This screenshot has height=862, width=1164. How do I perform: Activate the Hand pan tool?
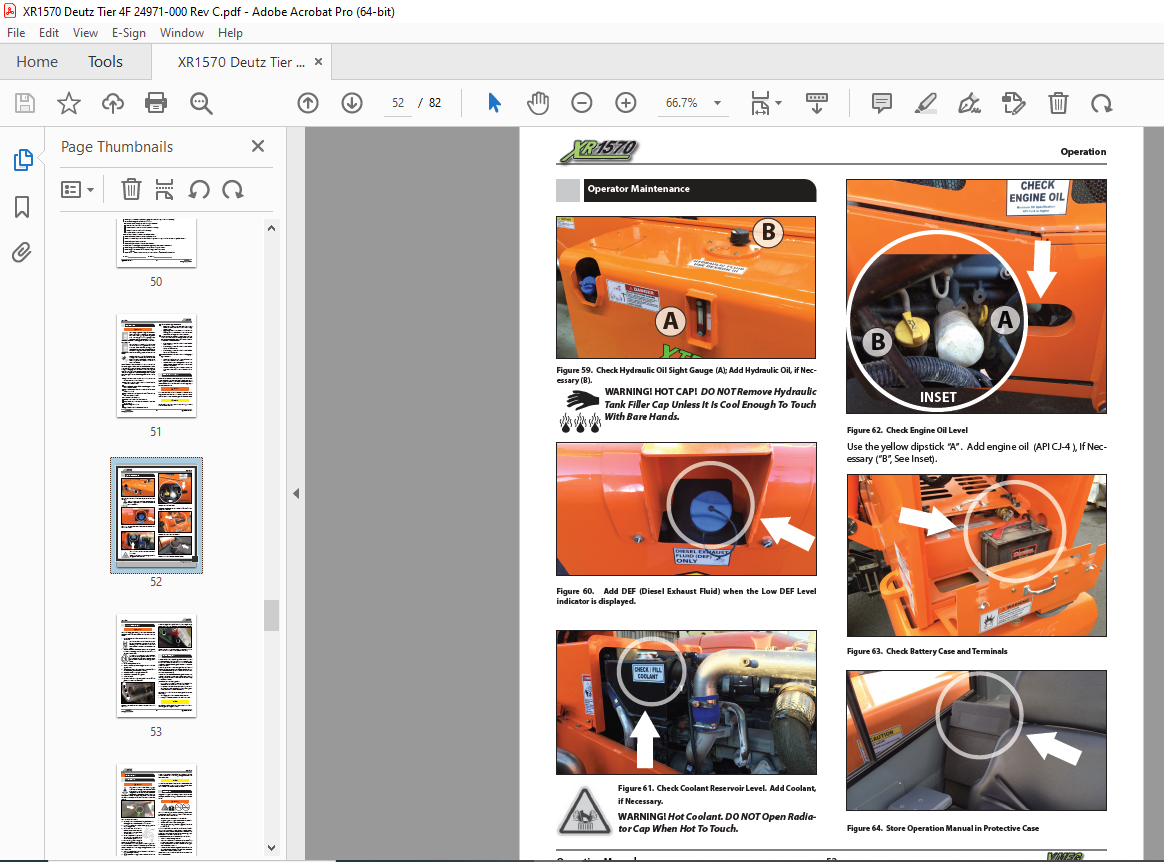(x=537, y=103)
